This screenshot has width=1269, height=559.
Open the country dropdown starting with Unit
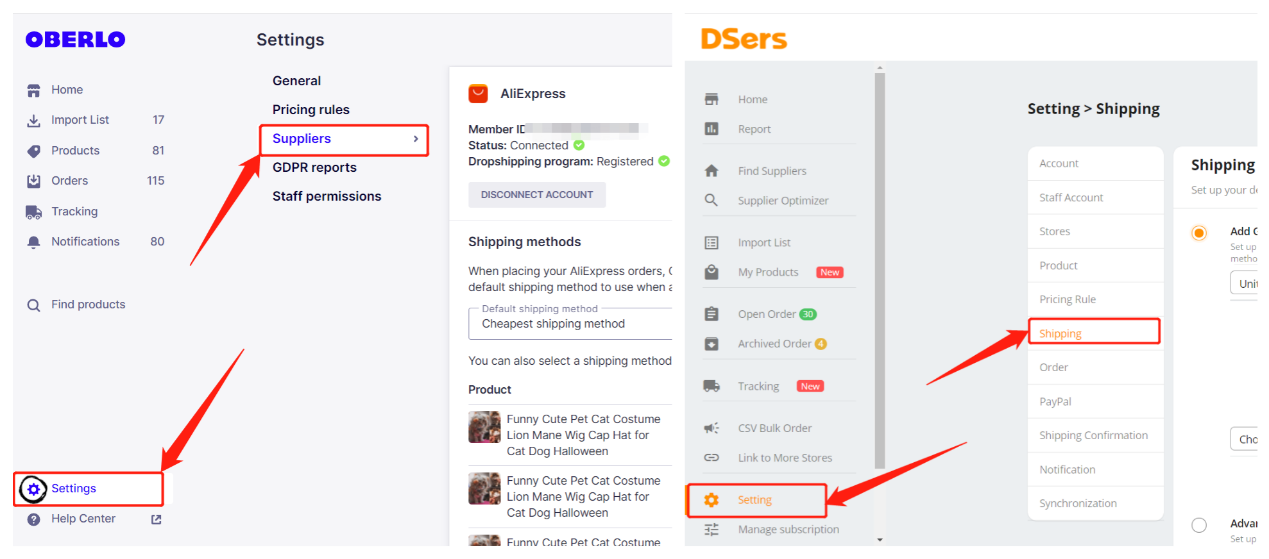(x=1243, y=284)
